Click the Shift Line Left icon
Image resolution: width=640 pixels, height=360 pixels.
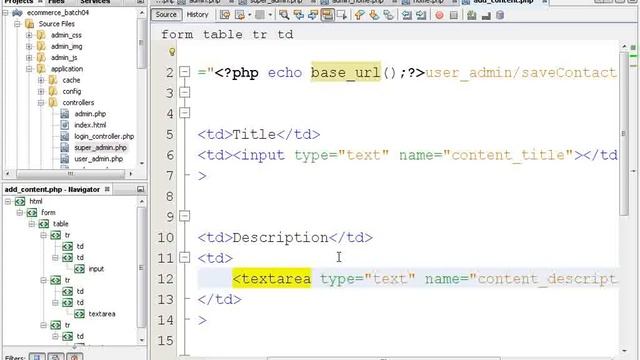[407, 15]
